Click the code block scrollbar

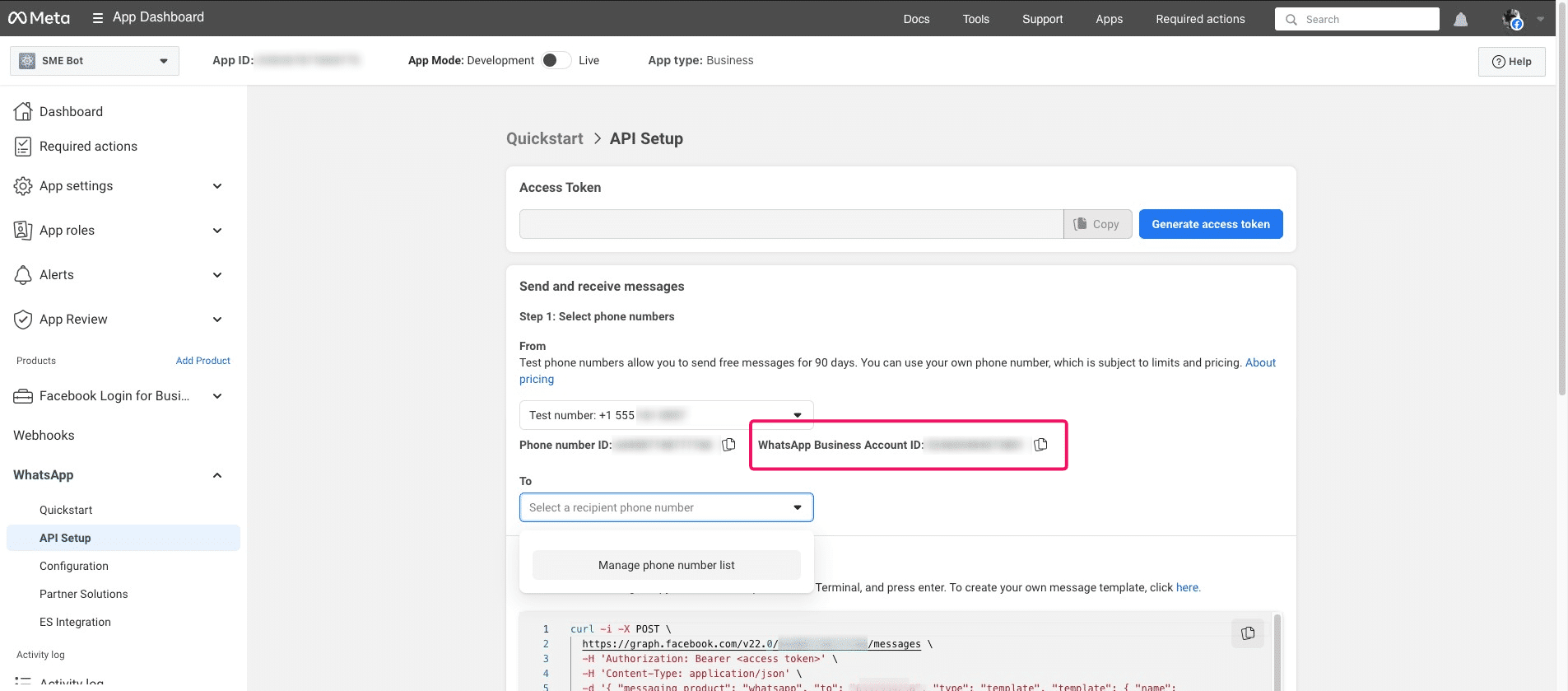(x=1277, y=651)
